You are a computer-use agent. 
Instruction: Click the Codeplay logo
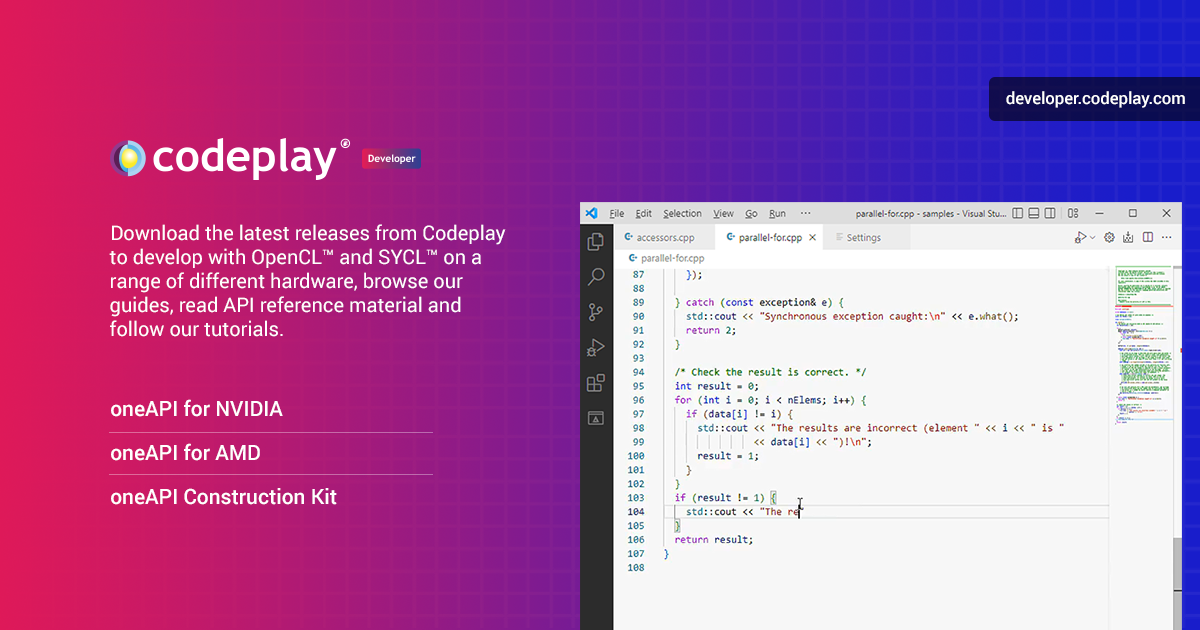[x=231, y=159]
